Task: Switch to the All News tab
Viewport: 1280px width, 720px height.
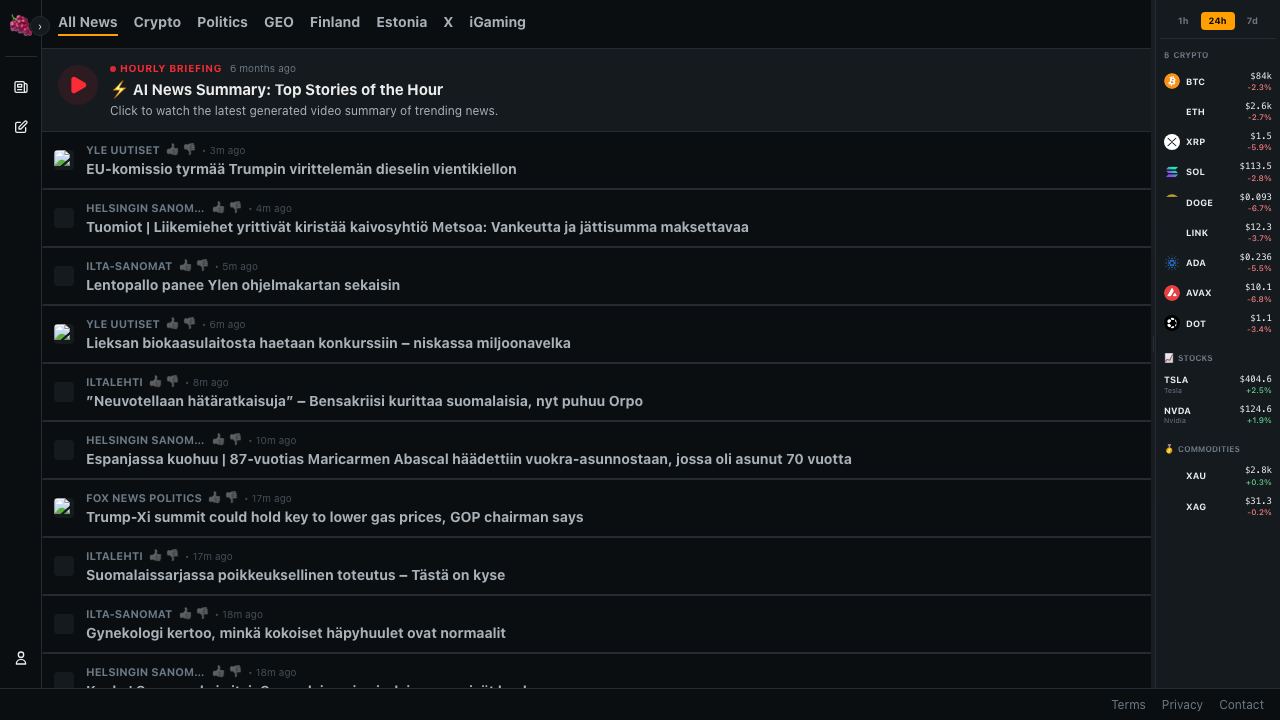Action: (88, 22)
